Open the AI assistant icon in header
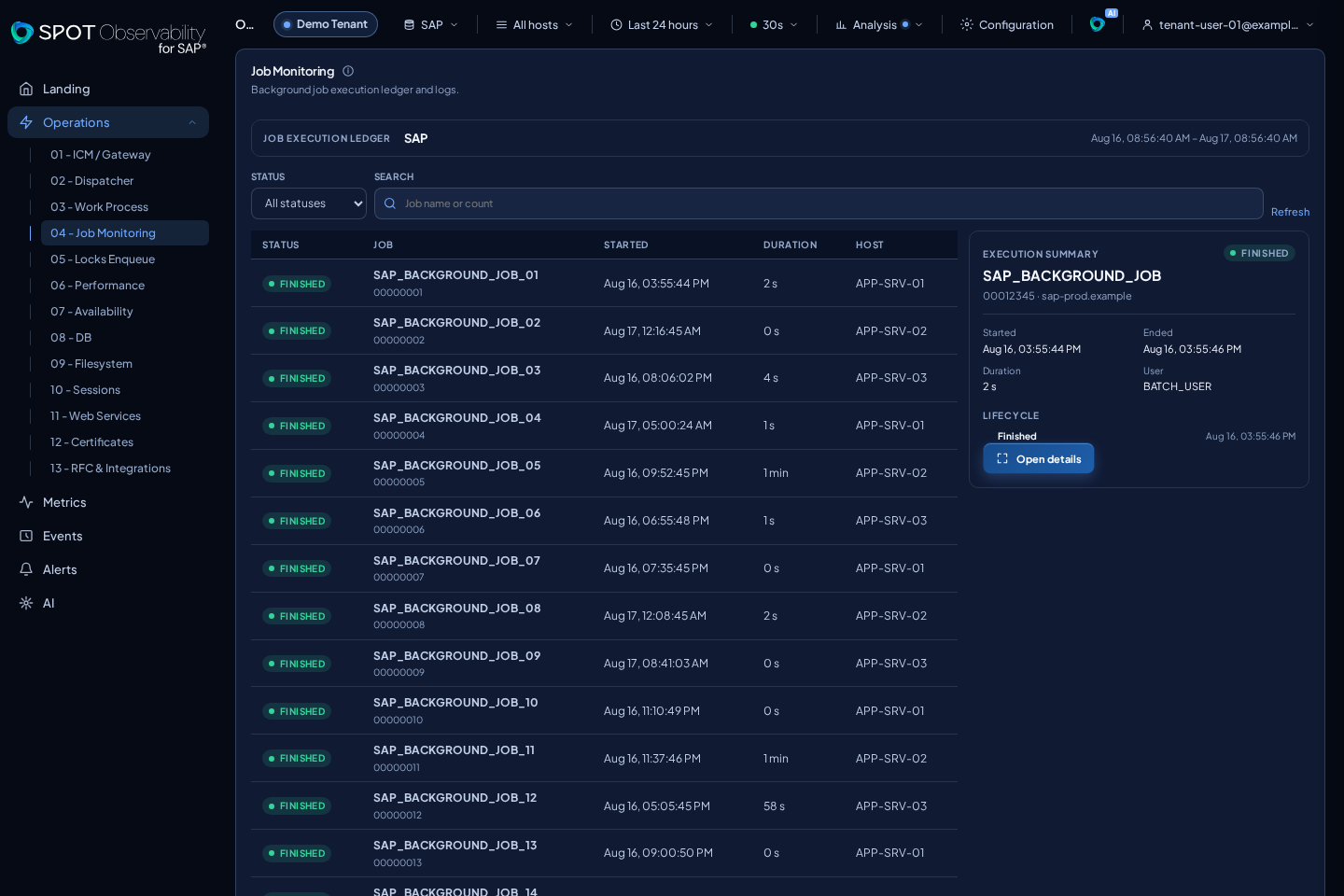This screenshot has width=1344, height=896. coord(1098,24)
